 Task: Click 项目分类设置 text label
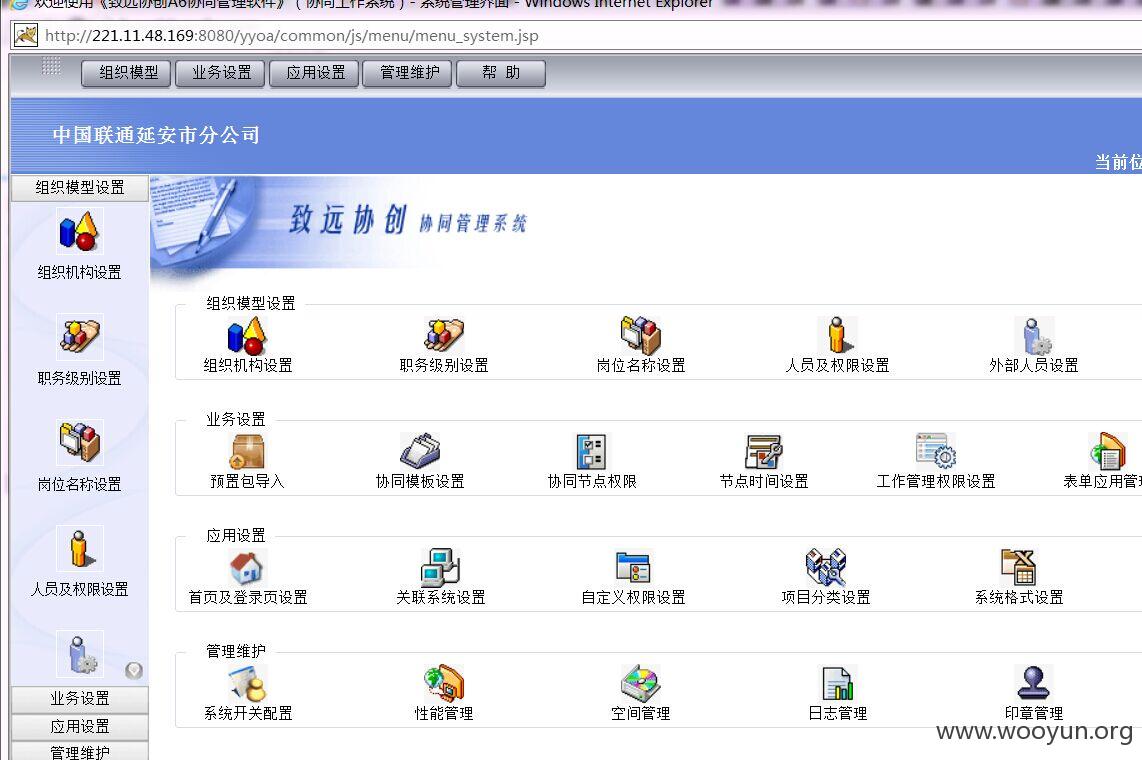point(826,598)
